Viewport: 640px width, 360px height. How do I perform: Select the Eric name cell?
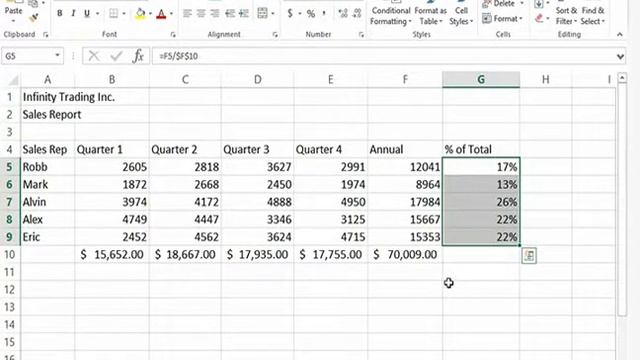click(x=47, y=237)
